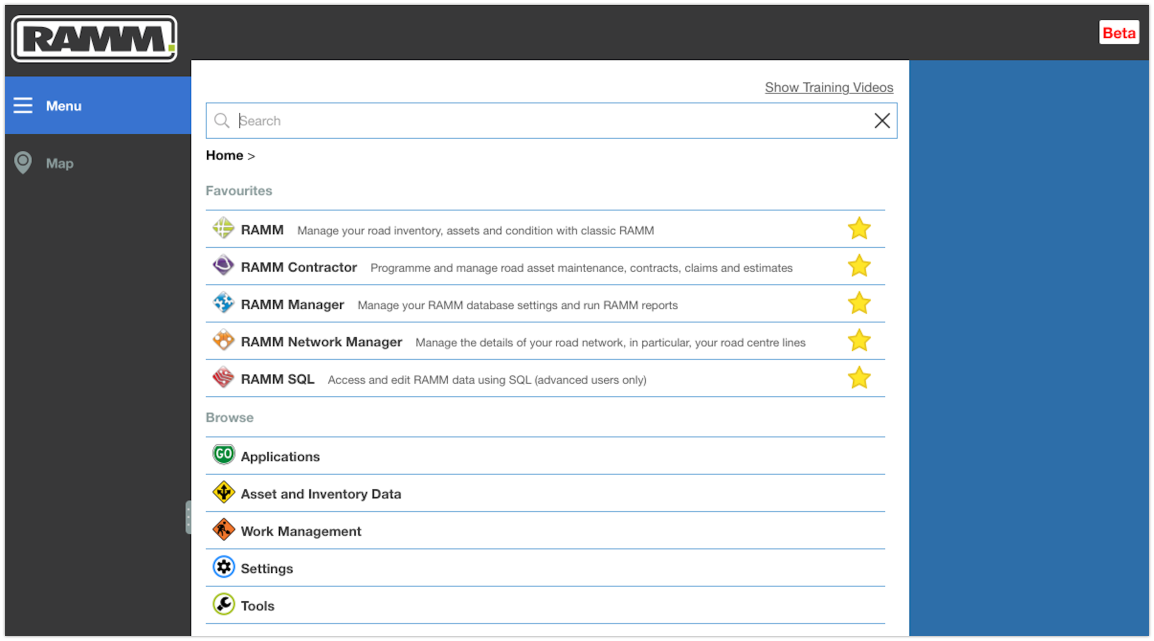Clear the search with the X icon
This screenshot has width=1154, height=641.
[882, 121]
